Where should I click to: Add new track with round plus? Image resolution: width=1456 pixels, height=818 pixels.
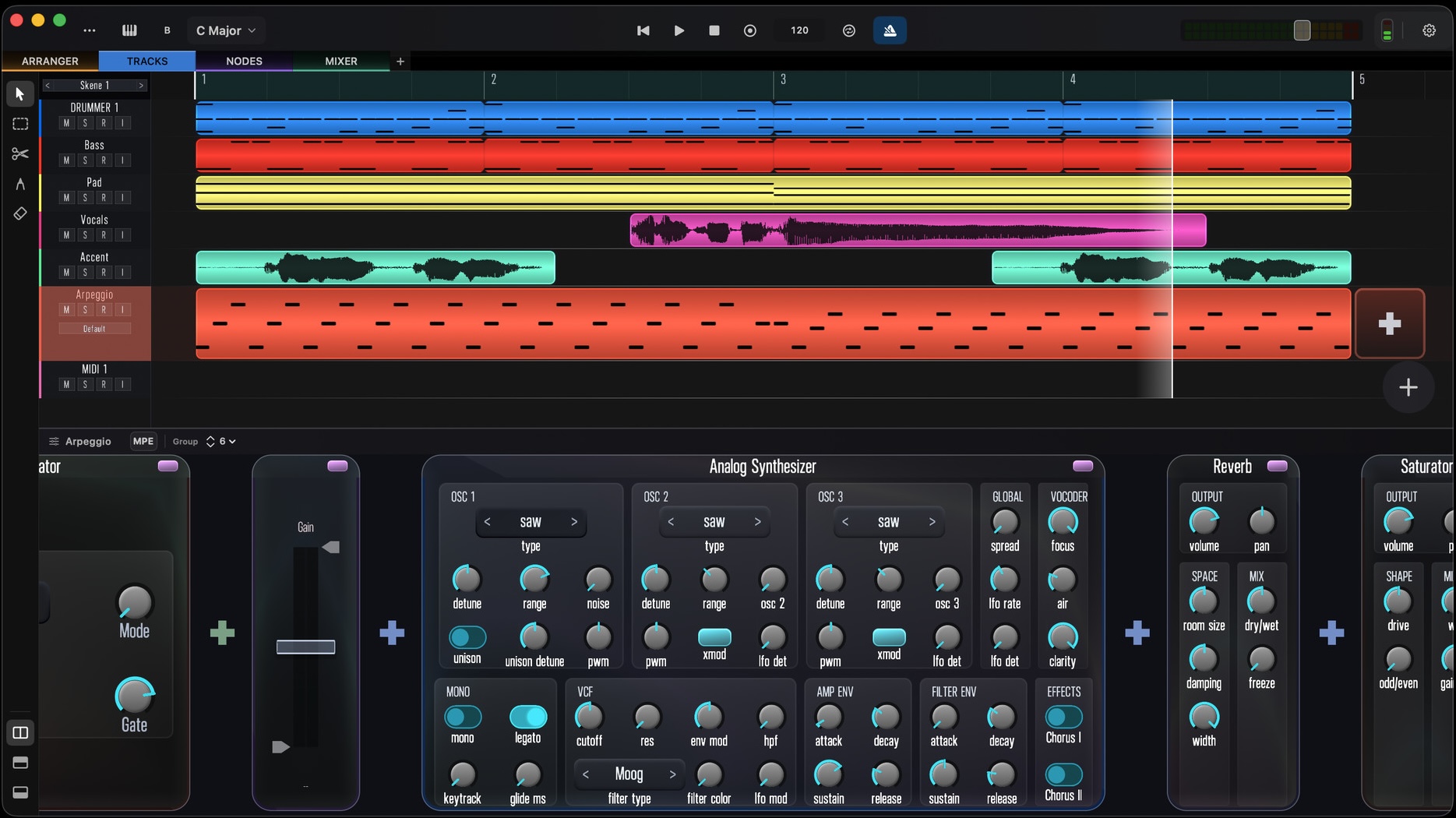coord(1408,387)
